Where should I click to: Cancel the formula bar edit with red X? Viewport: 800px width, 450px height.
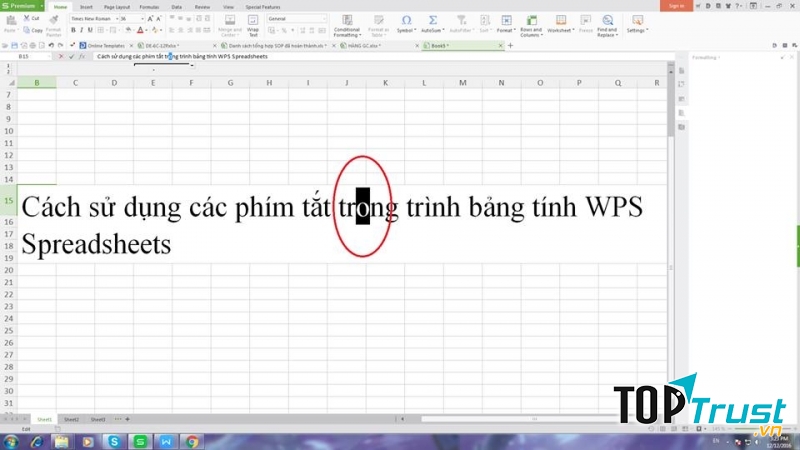[x=61, y=57]
